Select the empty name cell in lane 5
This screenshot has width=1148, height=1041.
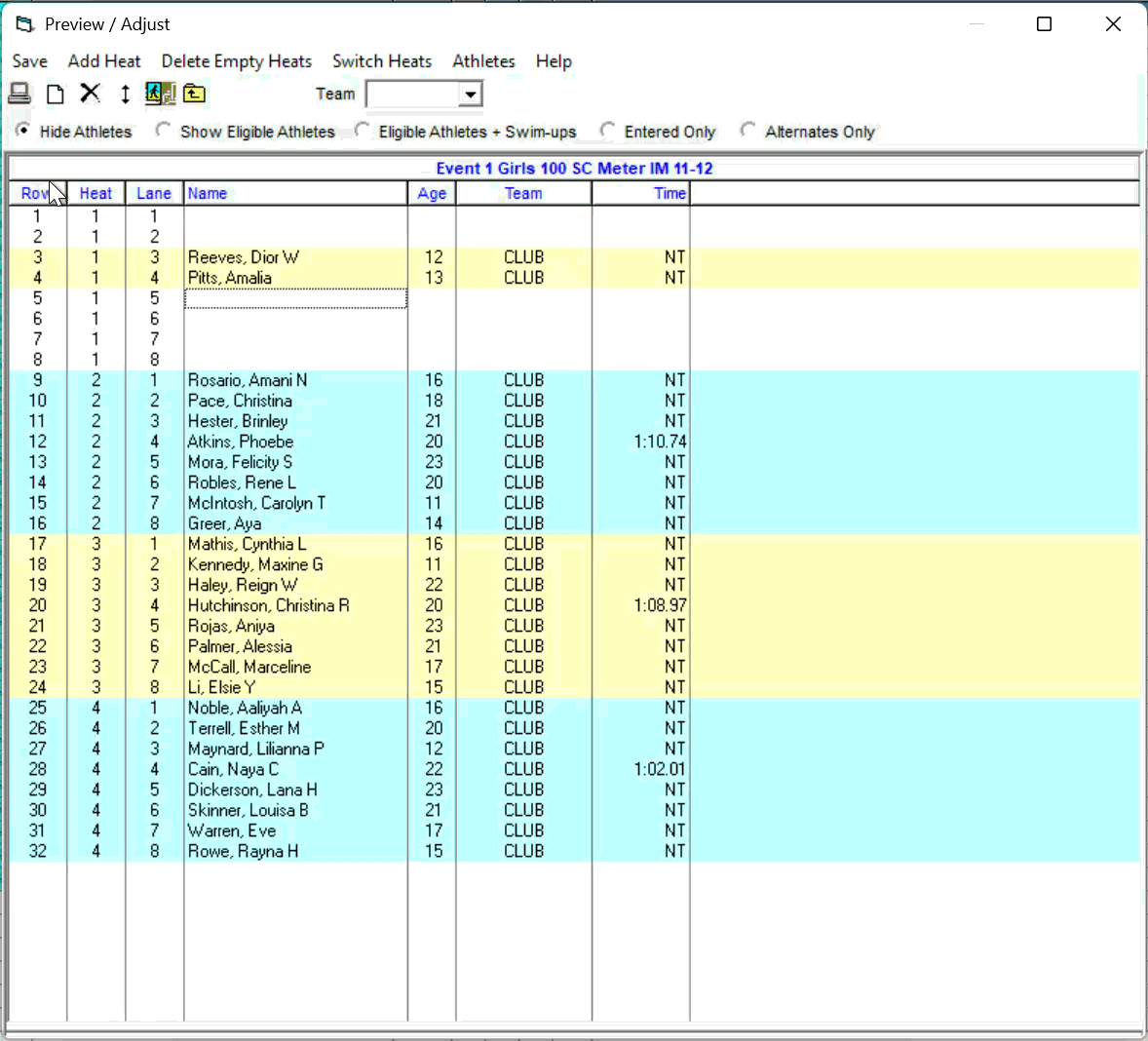click(x=295, y=298)
